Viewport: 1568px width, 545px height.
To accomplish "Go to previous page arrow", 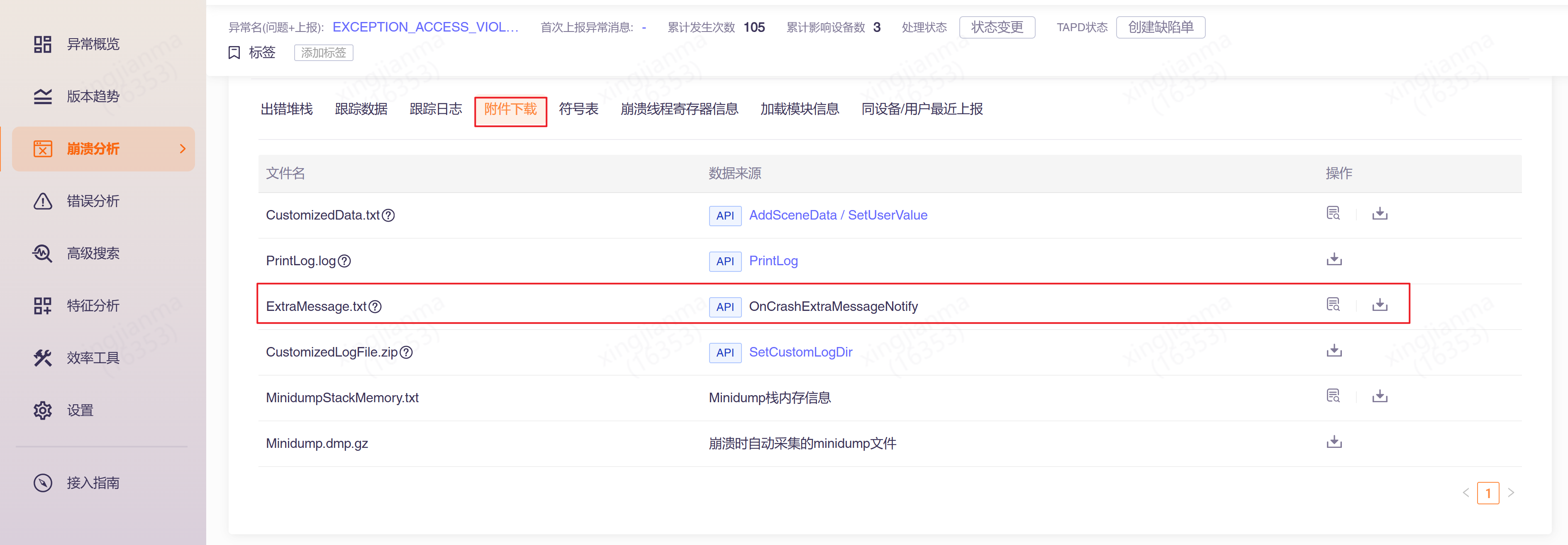I will coord(1466,493).
